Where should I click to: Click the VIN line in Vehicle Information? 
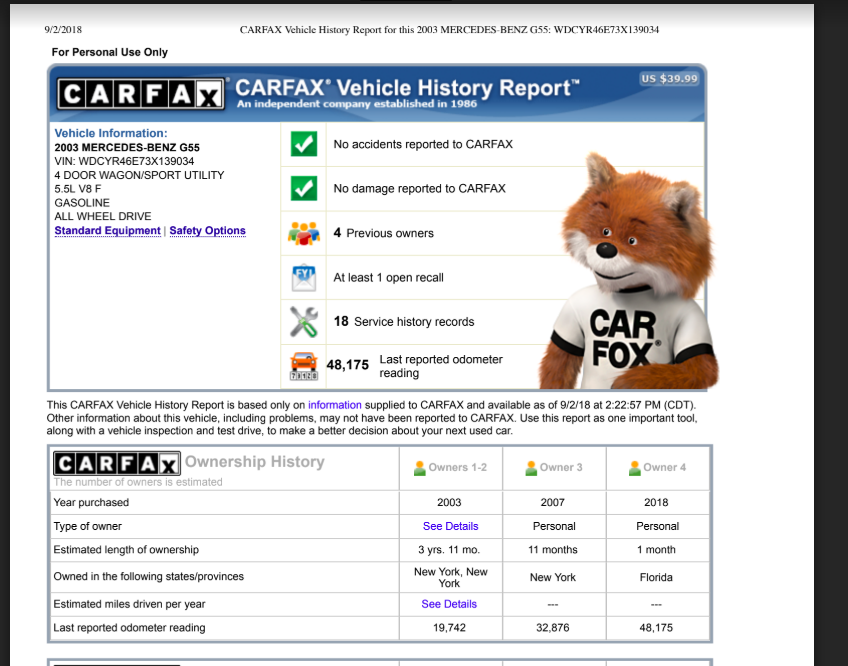[124, 161]
